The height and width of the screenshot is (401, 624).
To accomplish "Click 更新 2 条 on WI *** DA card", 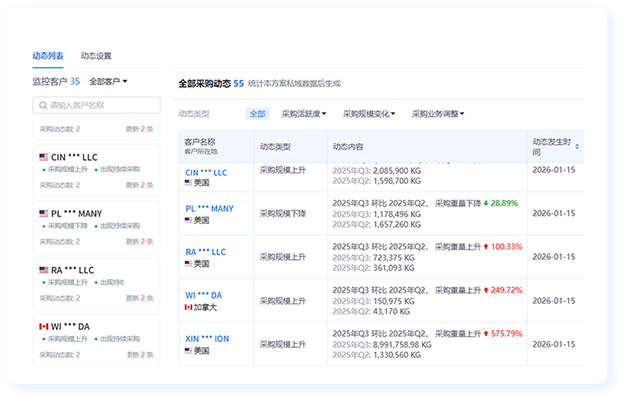I will click(140, 354).
